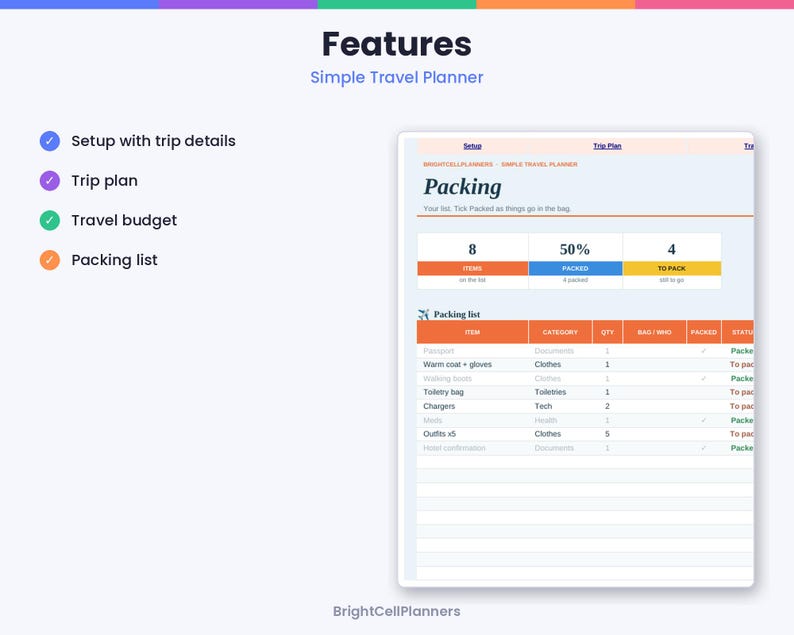Select the Outfits x5 item cell
The image size is (794, 635).
472,434
